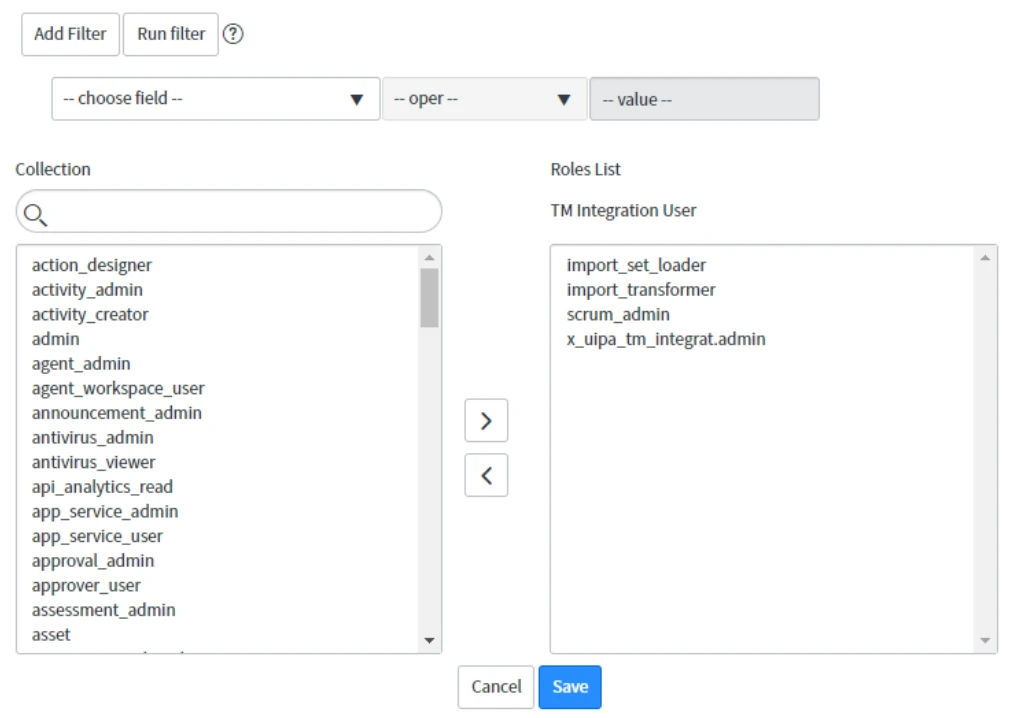1029x718 pixels.
Task: Save the roles list
Action: click(570, 687)
